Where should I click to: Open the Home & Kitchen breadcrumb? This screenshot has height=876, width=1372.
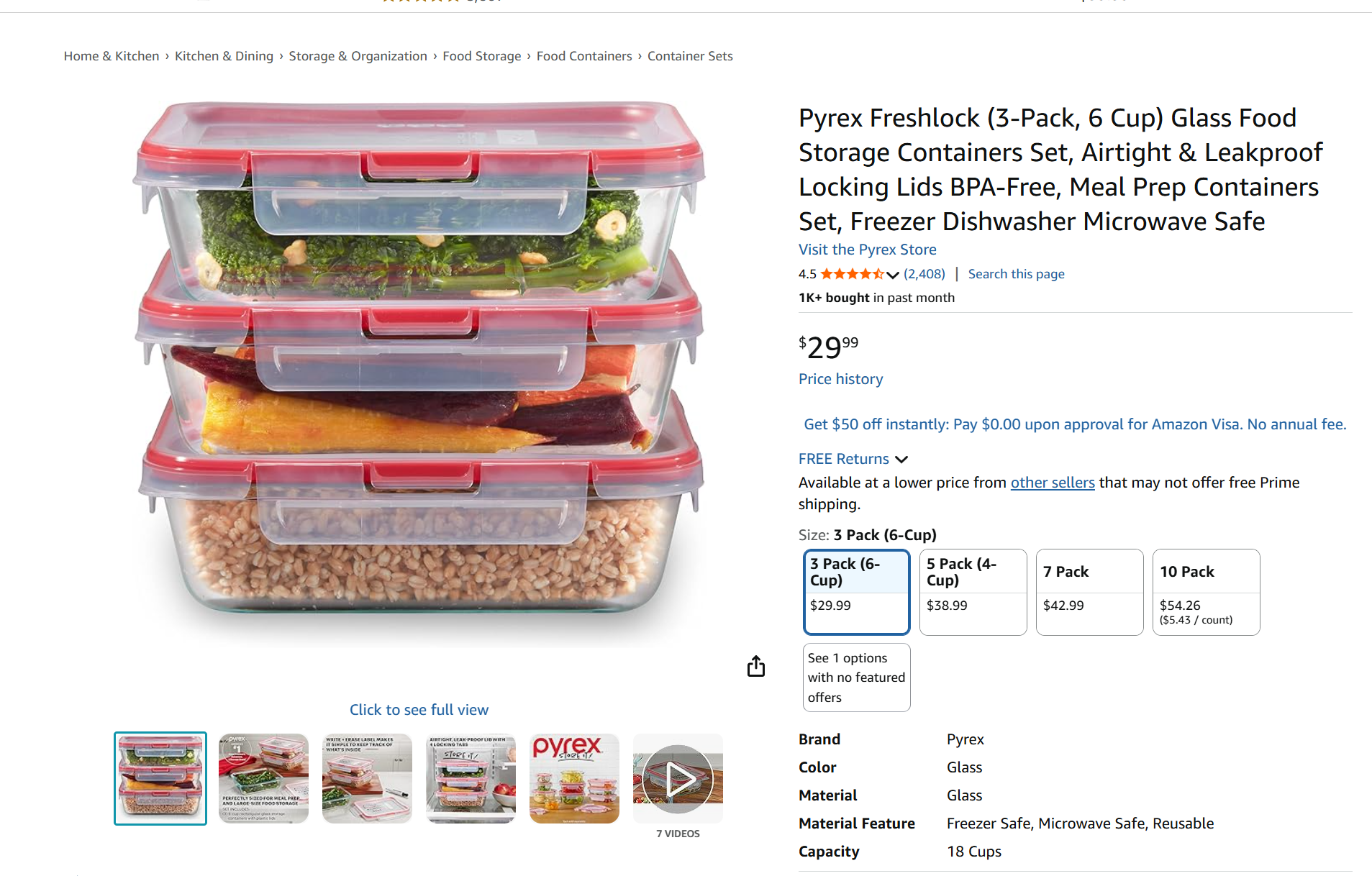click(112, 56)
